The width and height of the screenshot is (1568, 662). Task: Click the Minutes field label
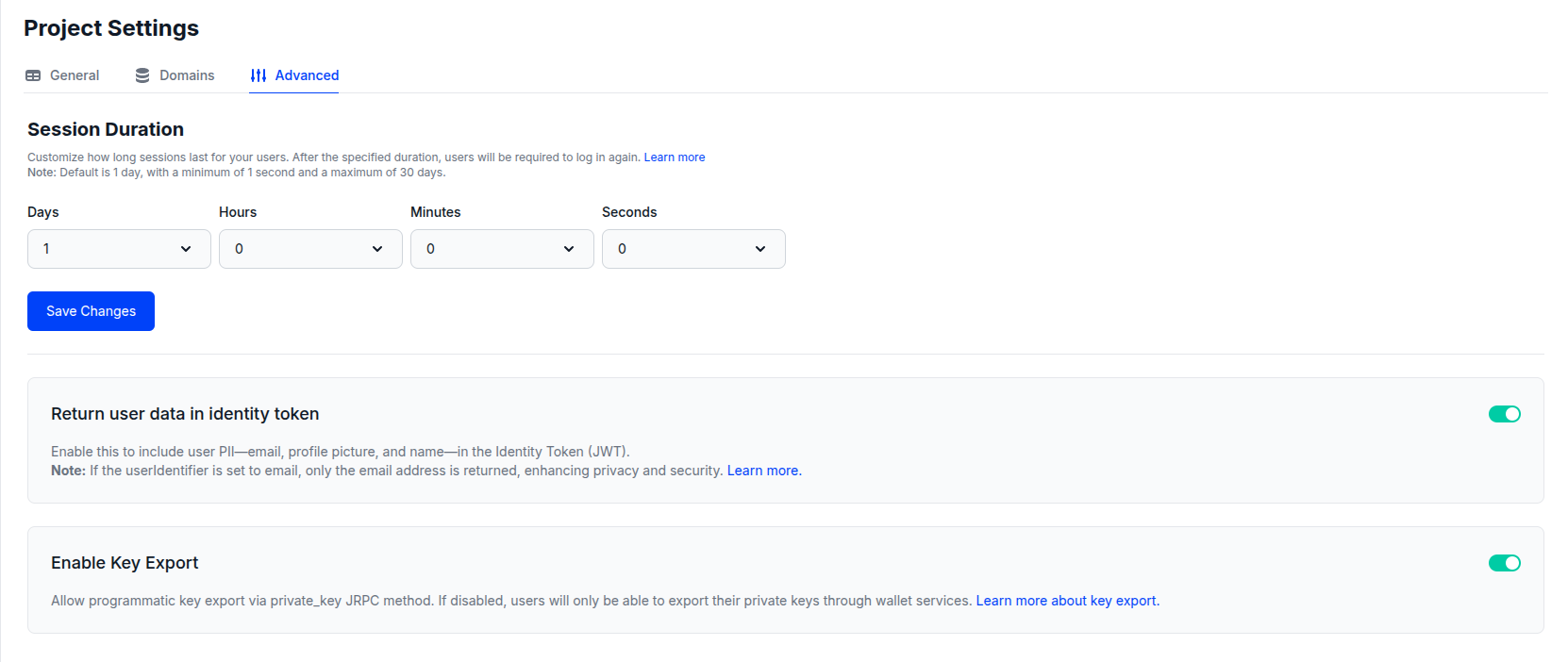[436, 212]
